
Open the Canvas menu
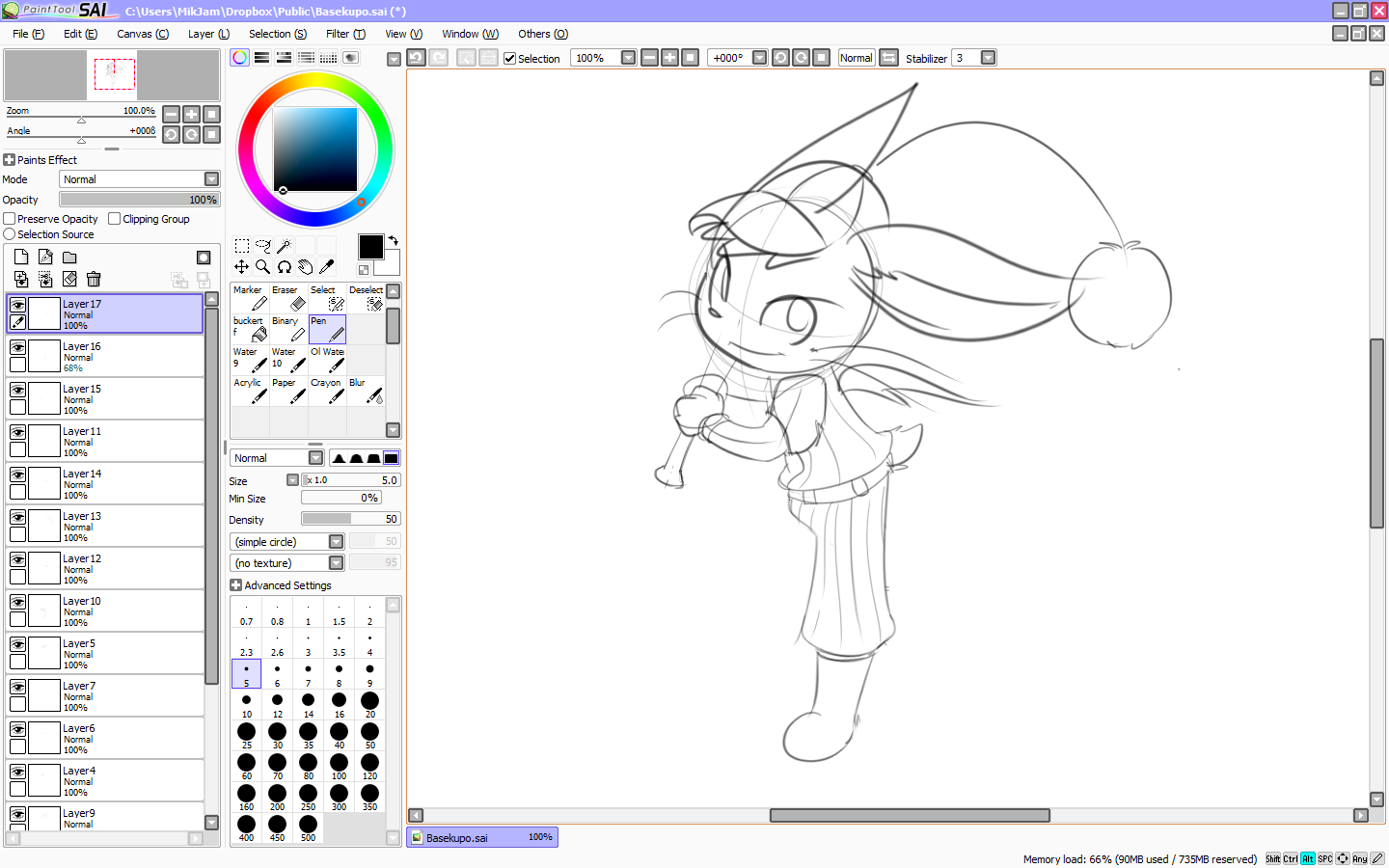[x=142, y=34]
